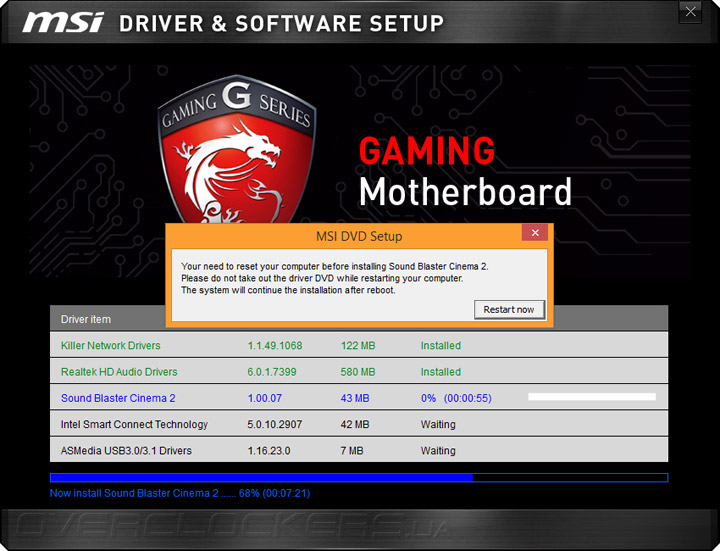Select the Killer Network Drivers row
The width and height of the screenshot is (720, 551).
359,345
